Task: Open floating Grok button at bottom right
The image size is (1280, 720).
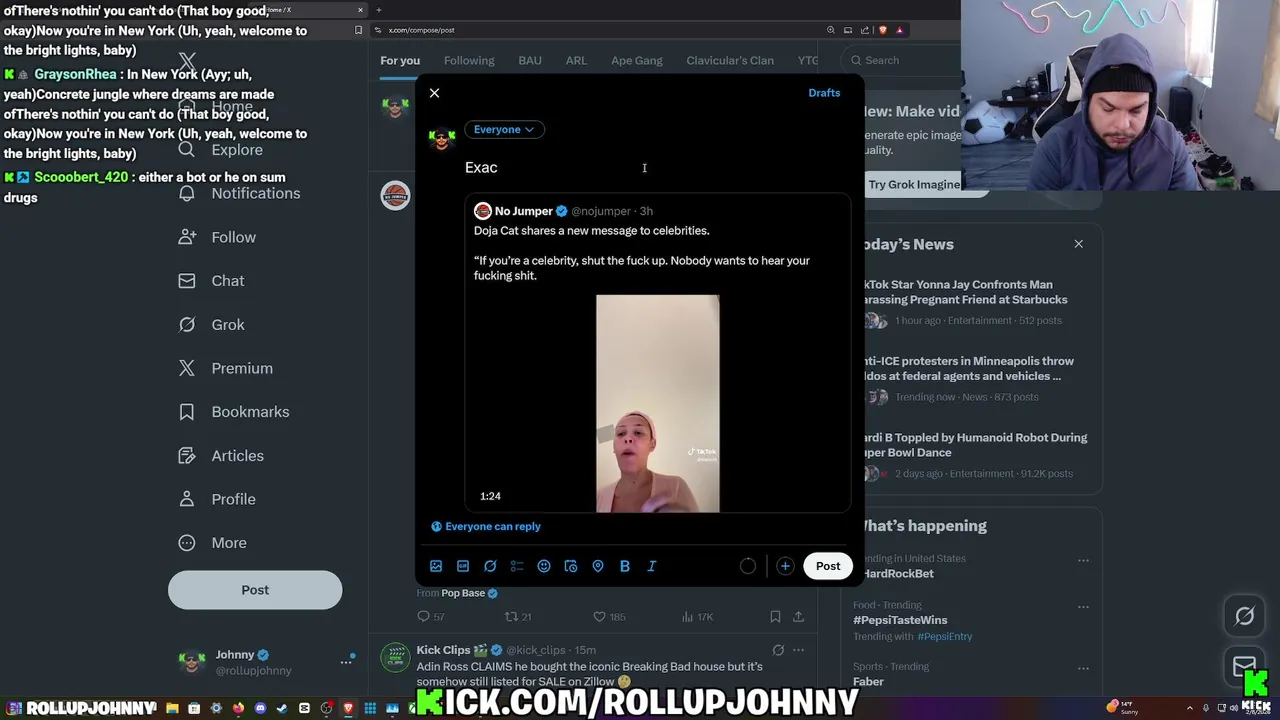Action: [x=1244, y=617]
